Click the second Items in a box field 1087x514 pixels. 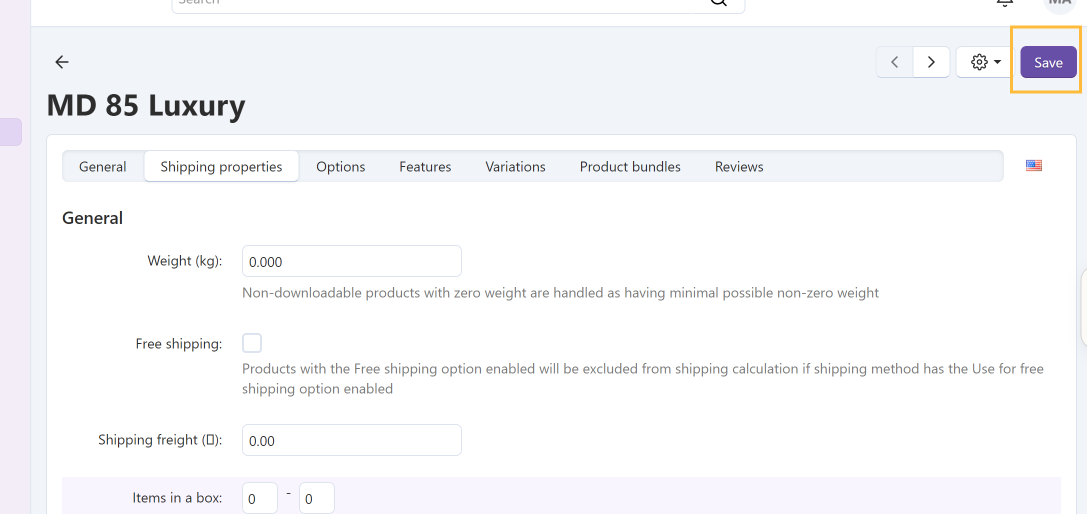coord(317,498)
